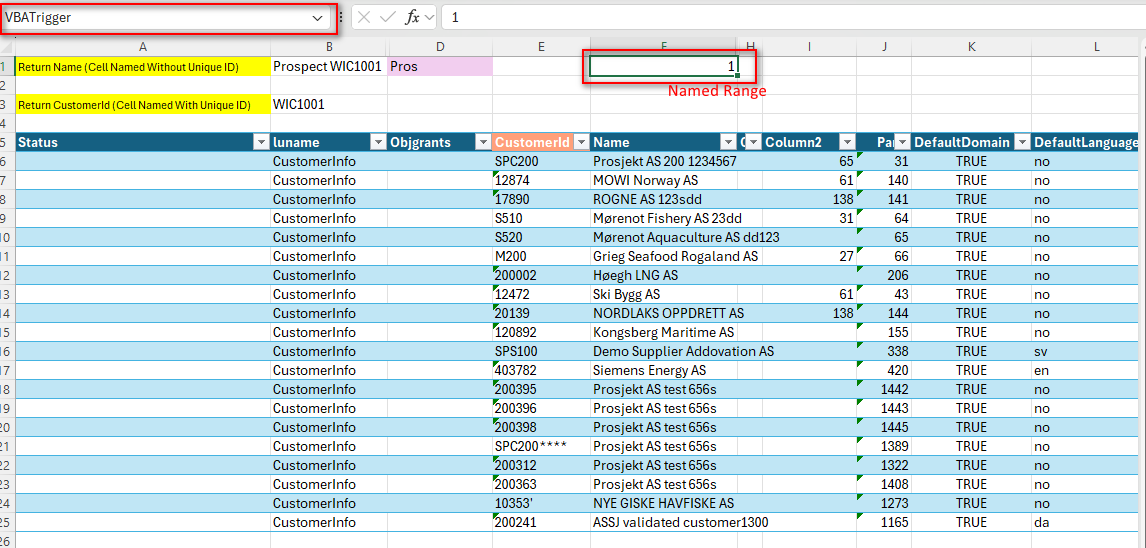Click the Cancel X icon in formula bar
This screenshot has height=548, width=1146.
364,17
